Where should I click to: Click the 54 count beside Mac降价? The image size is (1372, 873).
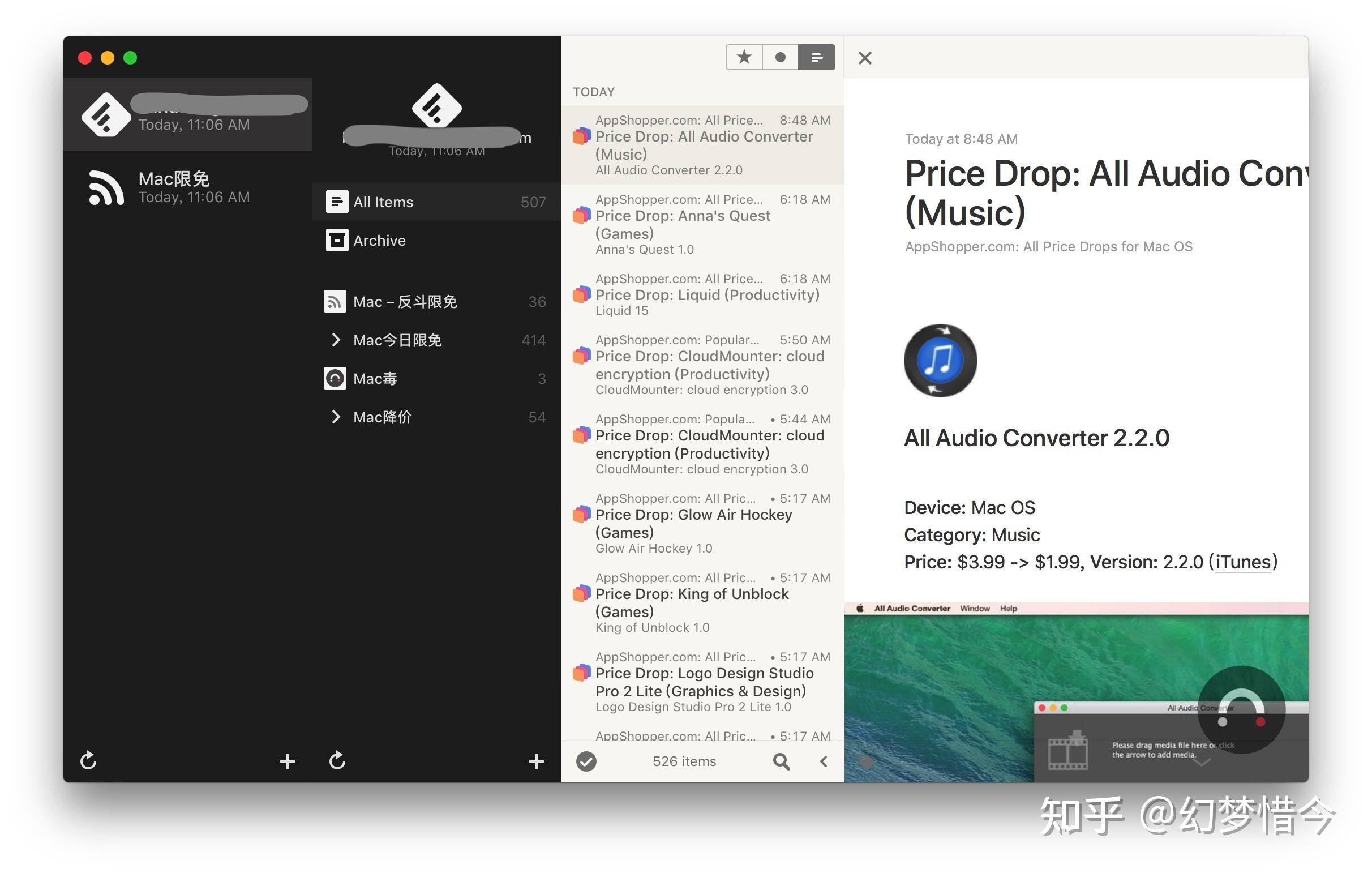click(x=537, y=417)
